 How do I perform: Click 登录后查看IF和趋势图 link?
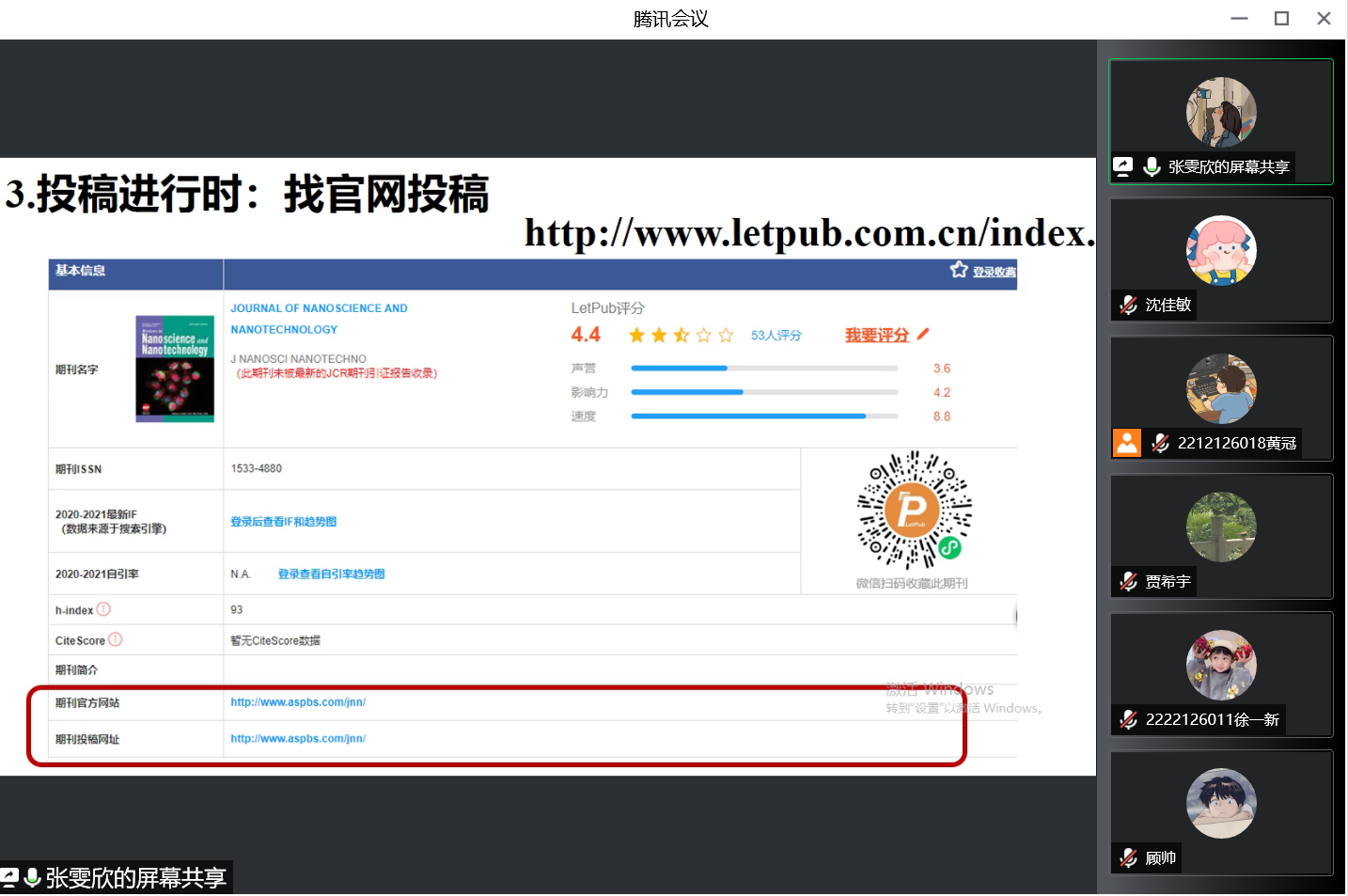(283, 522)
